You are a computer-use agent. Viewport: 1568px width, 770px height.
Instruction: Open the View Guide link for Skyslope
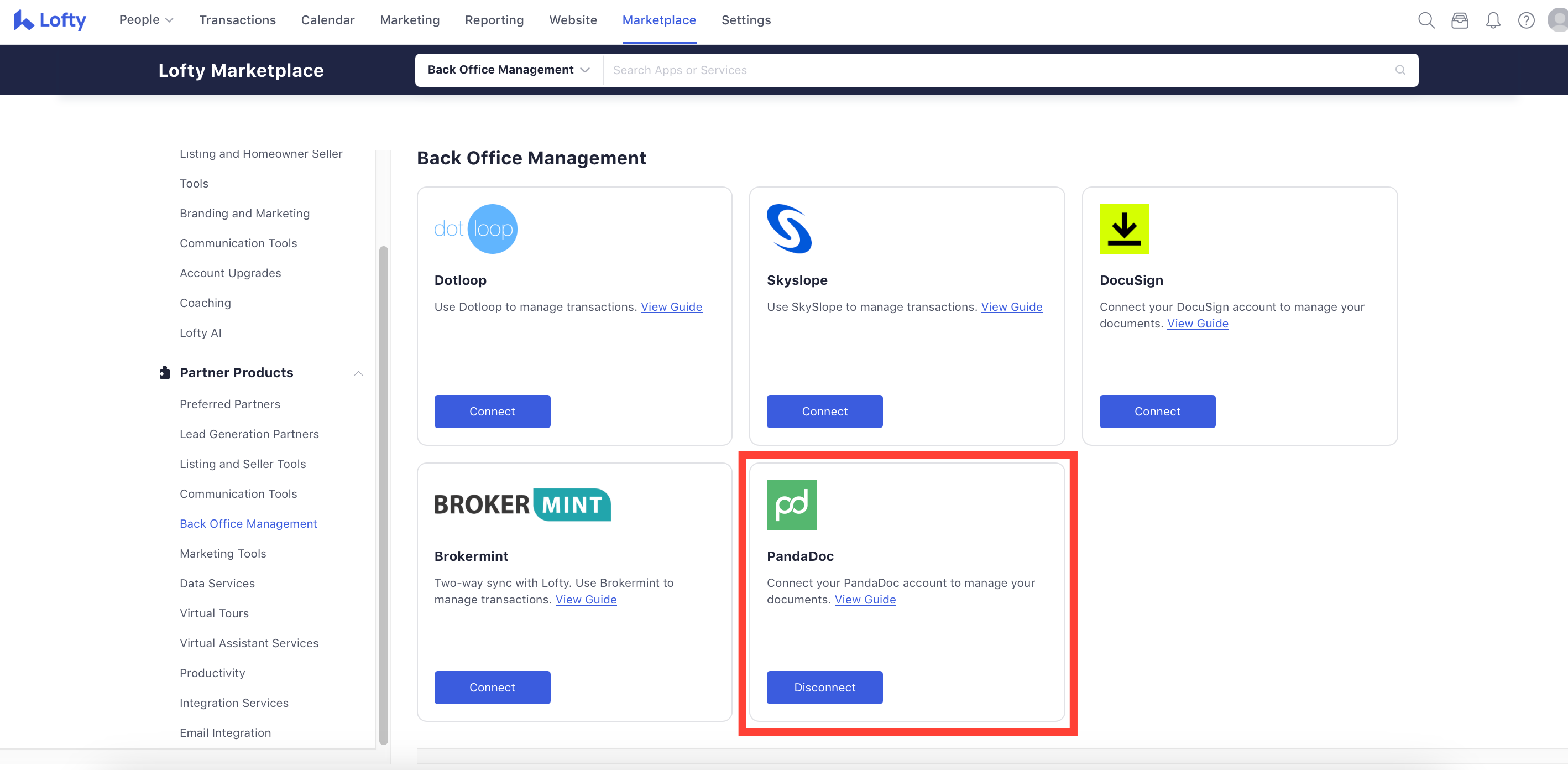pos(1011,307)
